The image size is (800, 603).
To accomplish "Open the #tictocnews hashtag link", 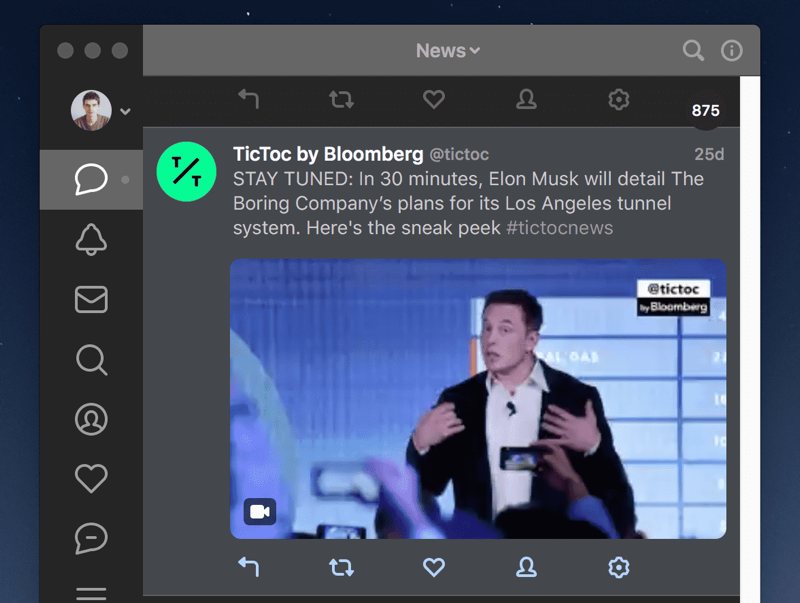I will (x=560, y=228).
